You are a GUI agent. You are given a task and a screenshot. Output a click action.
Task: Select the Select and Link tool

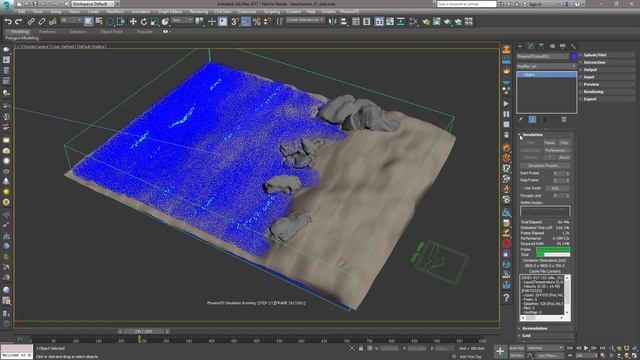31,22
